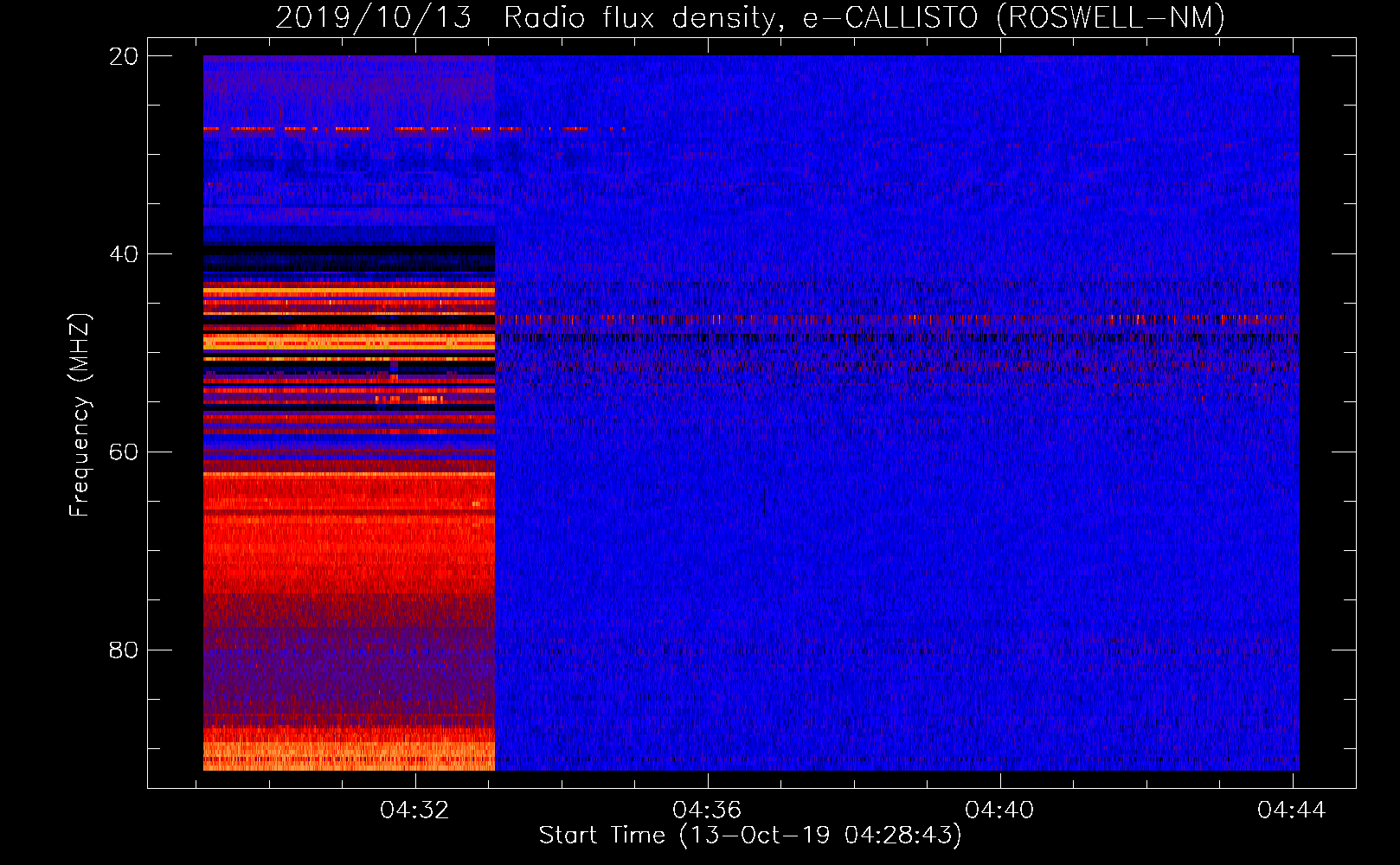Click the 04:44 time tick label
The image size is (1400, 865).
coord(1292,811)
